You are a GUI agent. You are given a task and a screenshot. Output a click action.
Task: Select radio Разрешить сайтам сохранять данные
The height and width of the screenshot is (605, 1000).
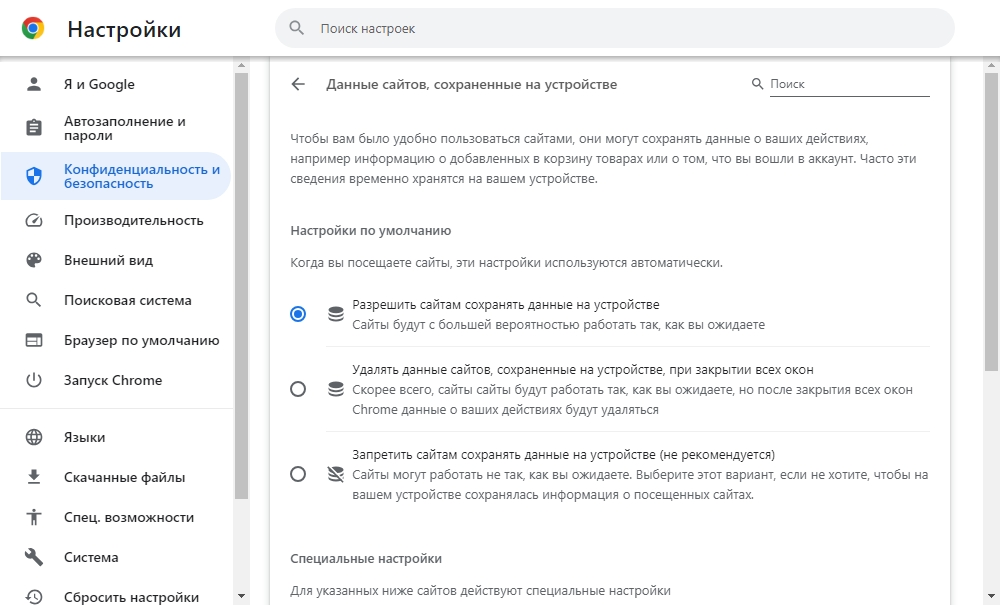point(298,314)
